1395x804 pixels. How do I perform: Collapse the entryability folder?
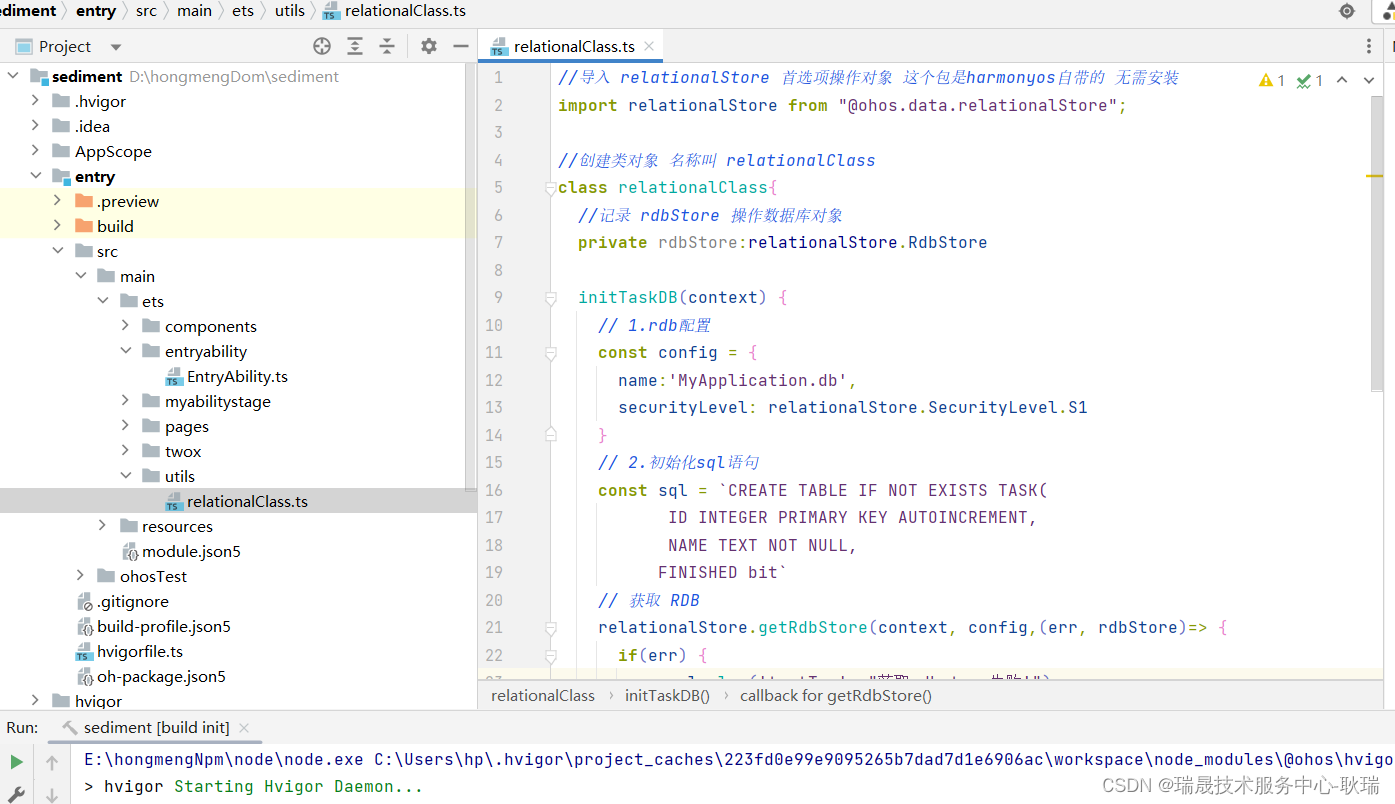[x=125, y=351]
